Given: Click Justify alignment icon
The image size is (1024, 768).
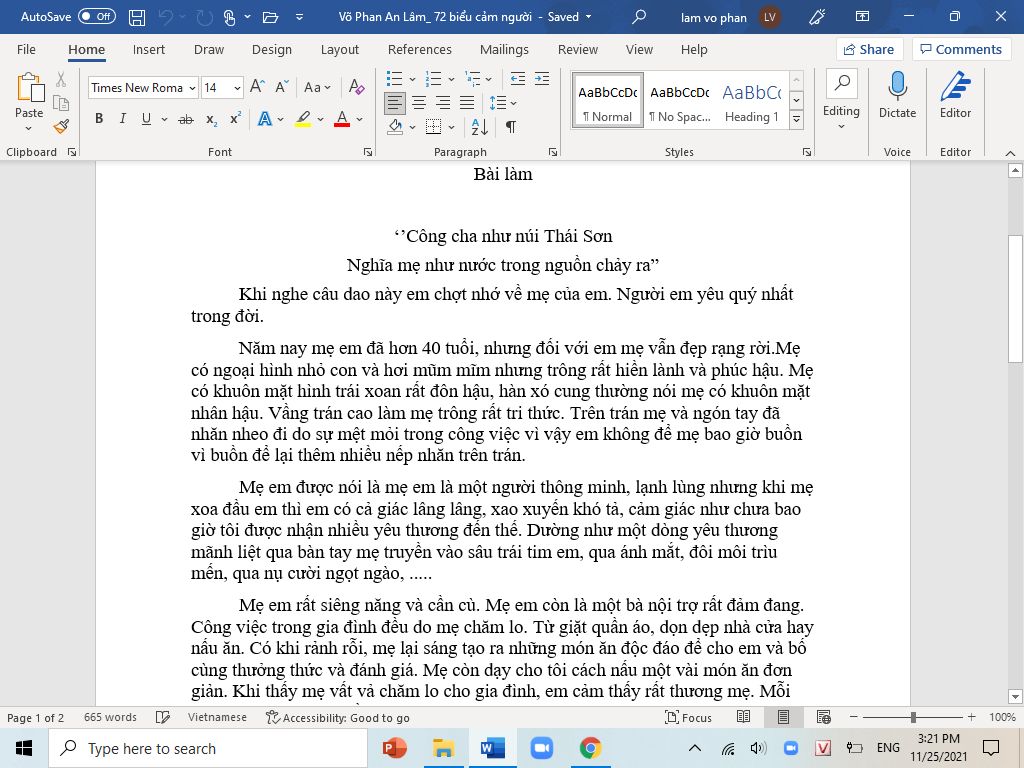Looking at the screenshot, I should pos(467,103).
